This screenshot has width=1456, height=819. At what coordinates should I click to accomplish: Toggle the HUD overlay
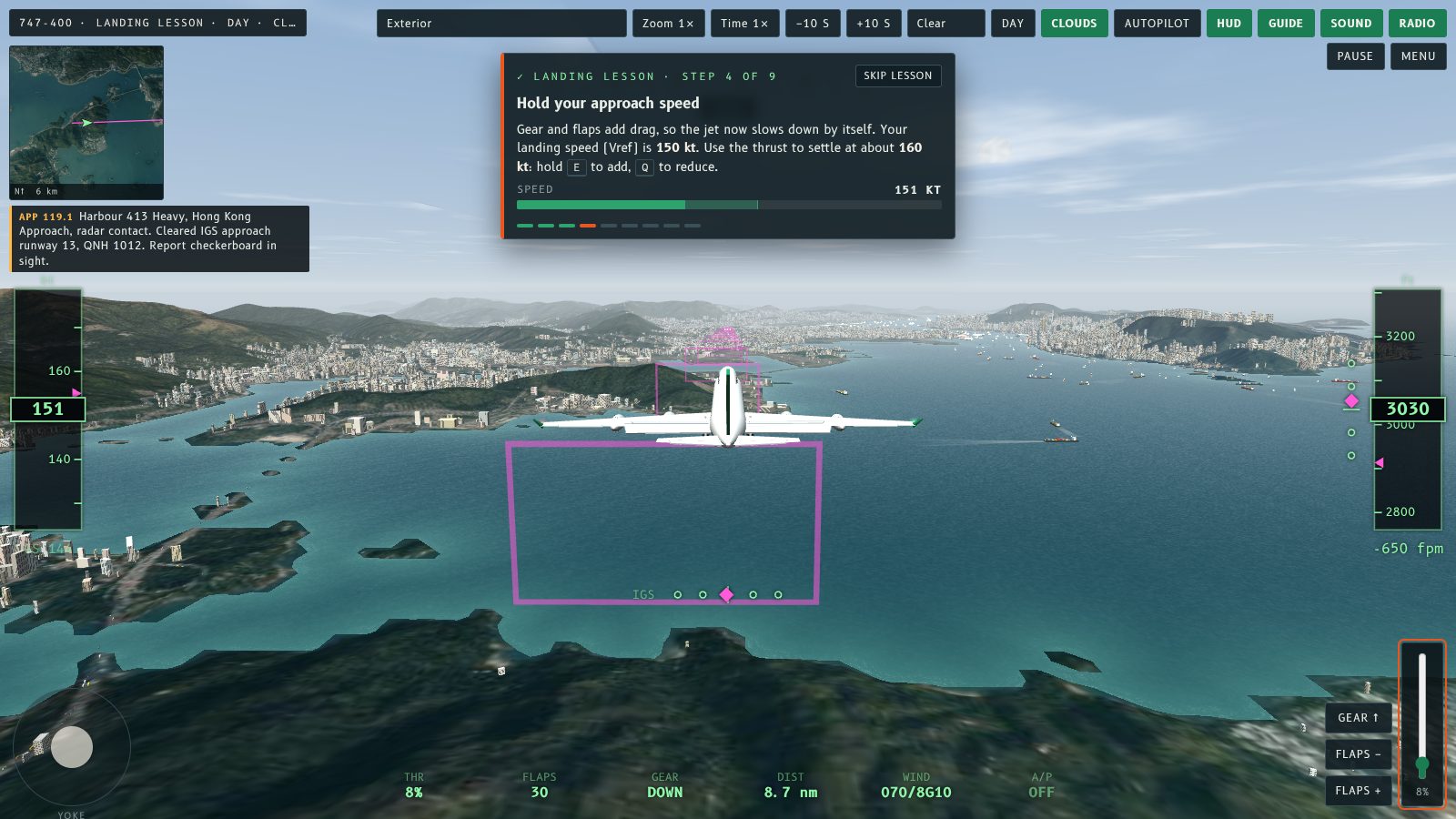[x=1228, y=23]
